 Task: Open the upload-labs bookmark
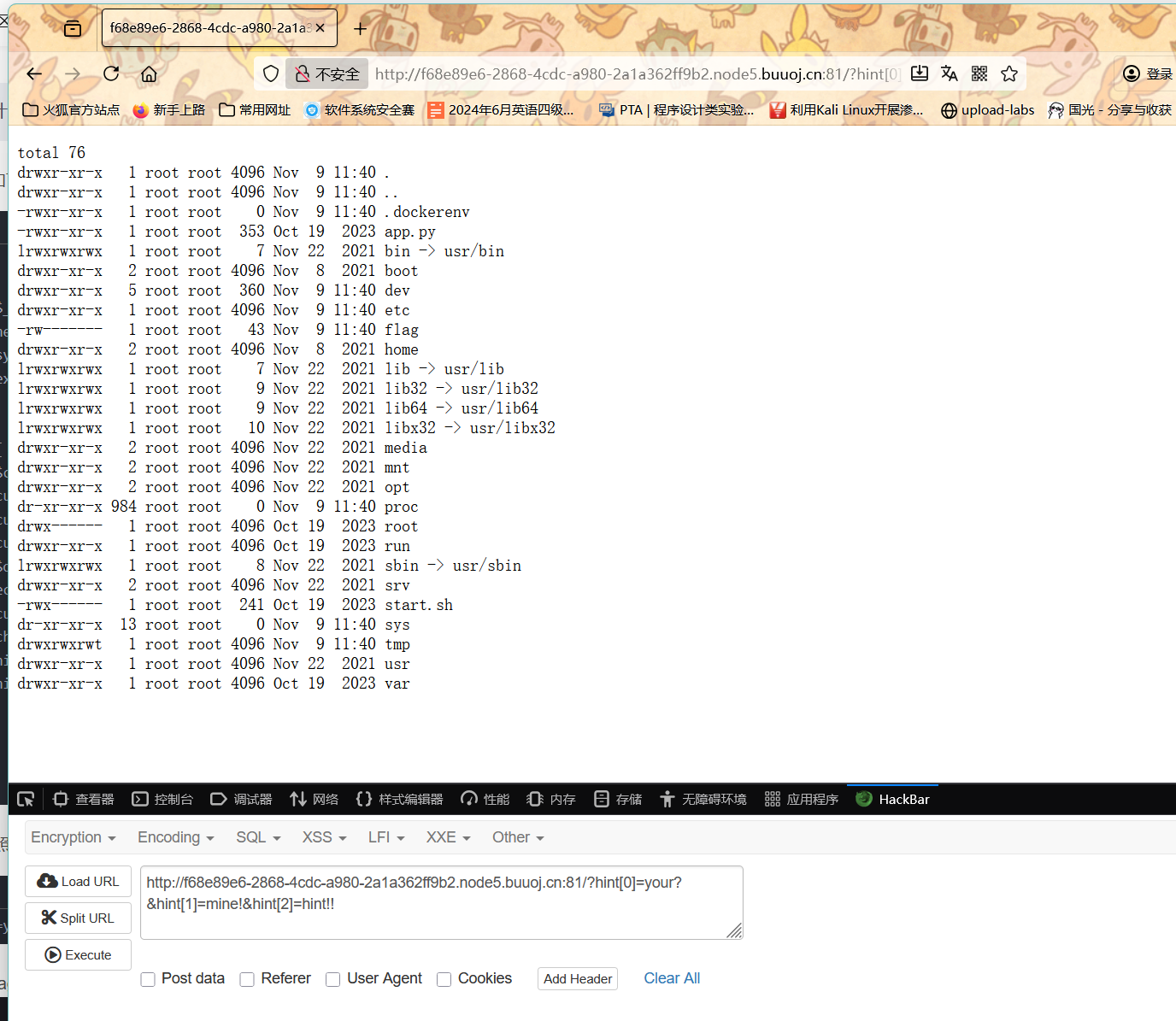pyautogui.click(x=988, y=110)
